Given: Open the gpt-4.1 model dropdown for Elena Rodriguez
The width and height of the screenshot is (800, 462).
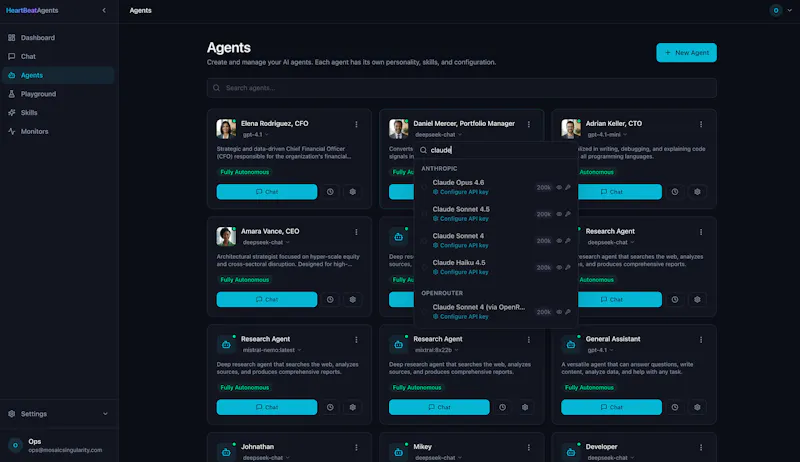Looking at the screenshot, I should (256, 135).
